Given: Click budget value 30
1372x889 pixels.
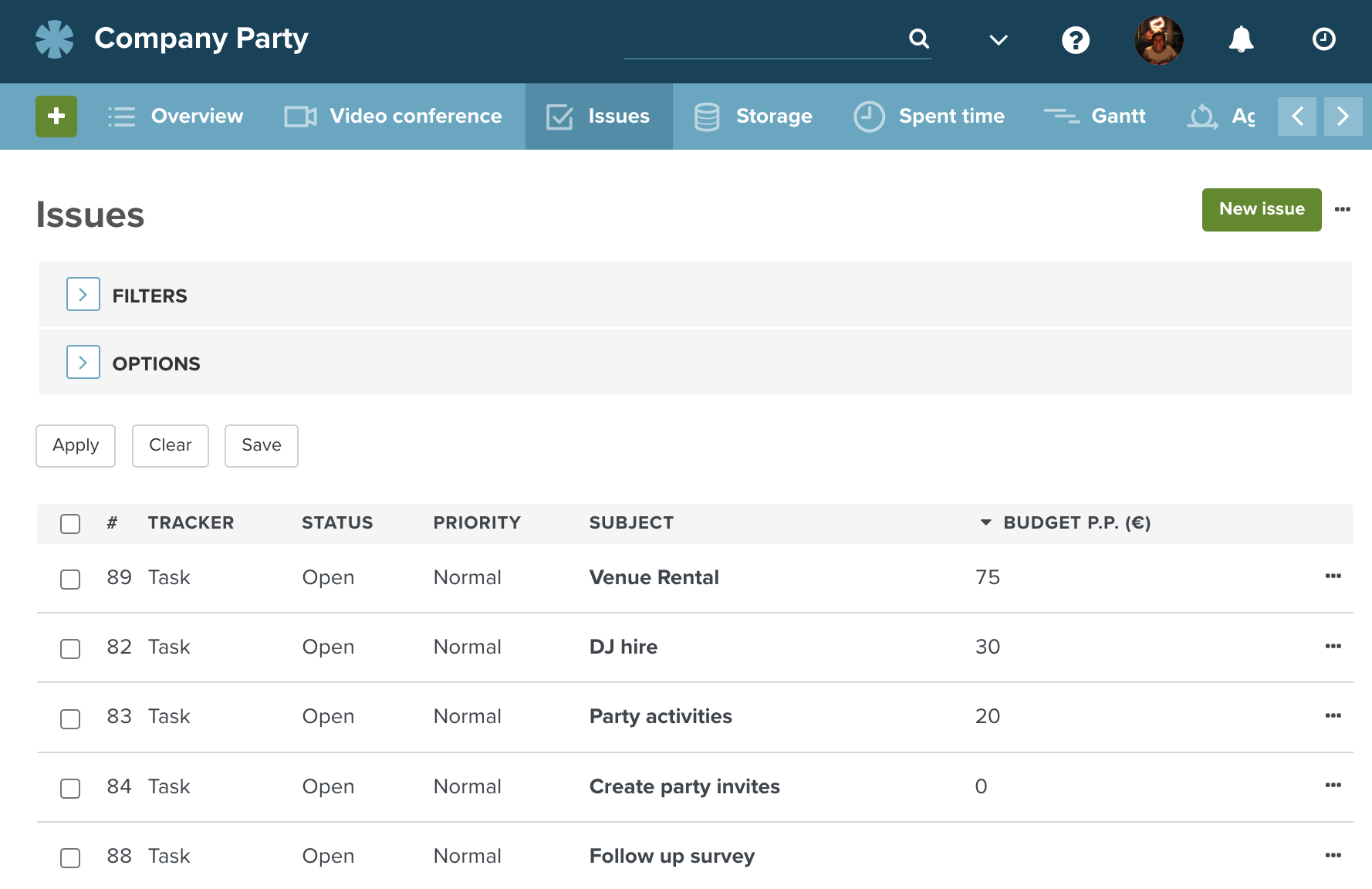Looking at the screenshot, I should click(x=988, y=647).
